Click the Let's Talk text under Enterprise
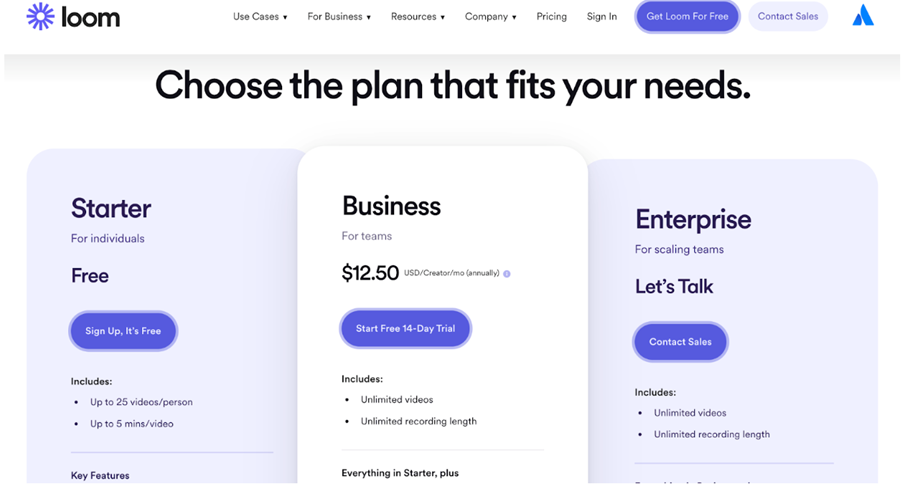The width and height of the screenshot is (903, 489). pos(674,287)
